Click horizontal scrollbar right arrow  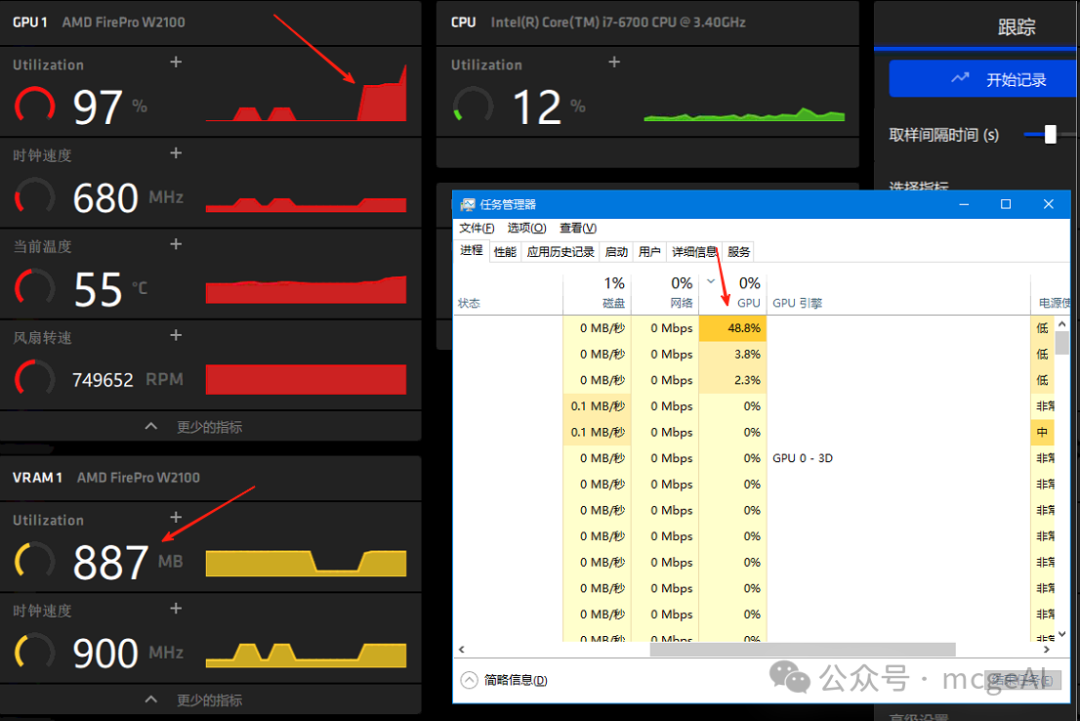(x=1047, y=649)
